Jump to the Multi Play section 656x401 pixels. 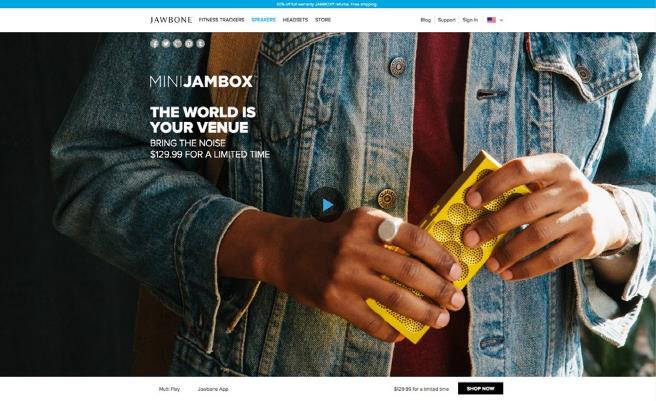pos(169,389)
